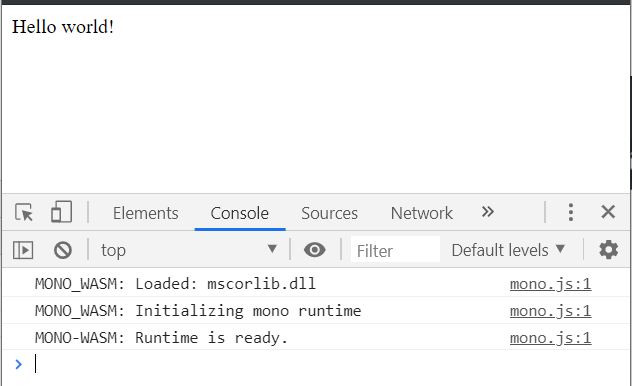Open the top JavaScript context dropdown

[189, 250]
